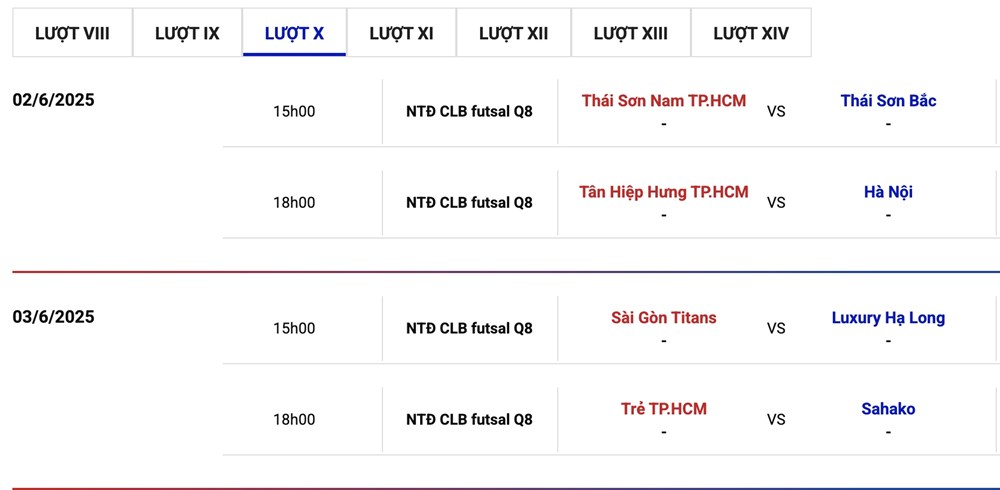Open the LƯỢT XII tab
Viewport: 1000px width, 490px height.
click(x=513, y=33)
